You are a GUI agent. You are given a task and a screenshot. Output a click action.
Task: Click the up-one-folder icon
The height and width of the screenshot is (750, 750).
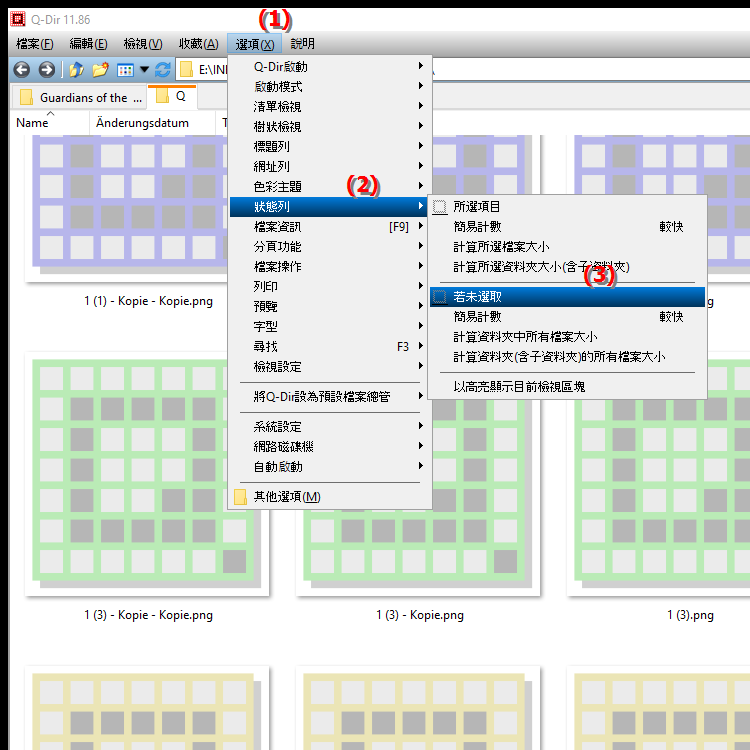(76, 70)
